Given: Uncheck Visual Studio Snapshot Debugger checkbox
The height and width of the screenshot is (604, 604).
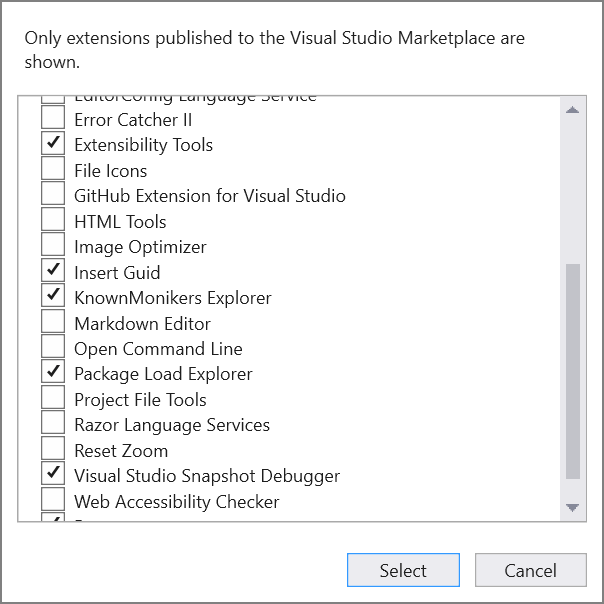Looking at the screenshot, I should (x=53, y=473).
